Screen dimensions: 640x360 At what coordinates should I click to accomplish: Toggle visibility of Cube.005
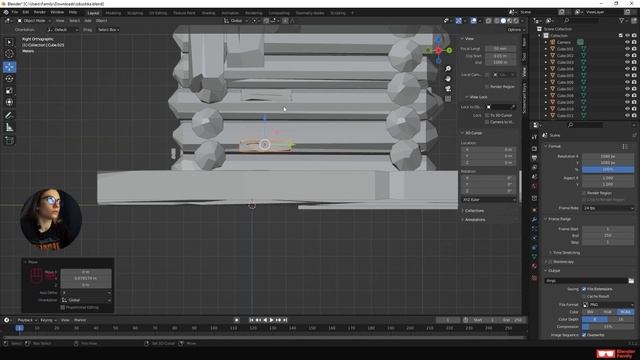(x=627, y=76)
